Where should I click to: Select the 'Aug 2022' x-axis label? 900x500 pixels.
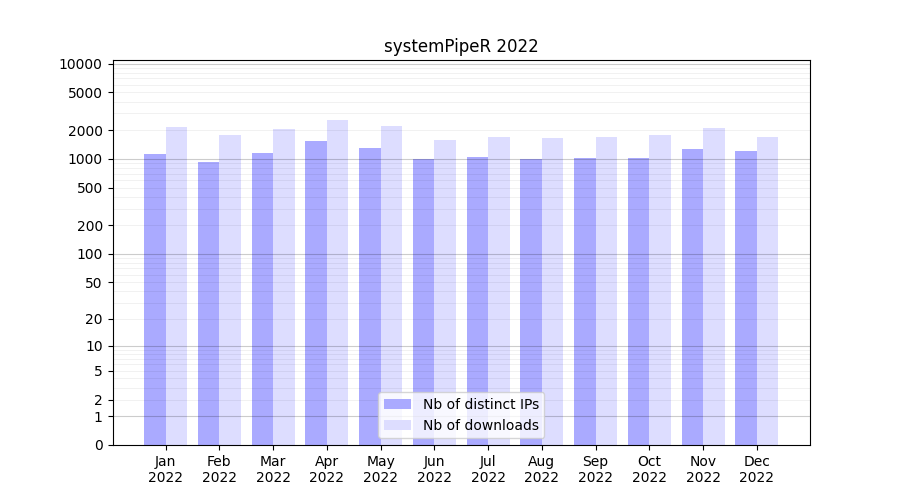click(541, 469)
